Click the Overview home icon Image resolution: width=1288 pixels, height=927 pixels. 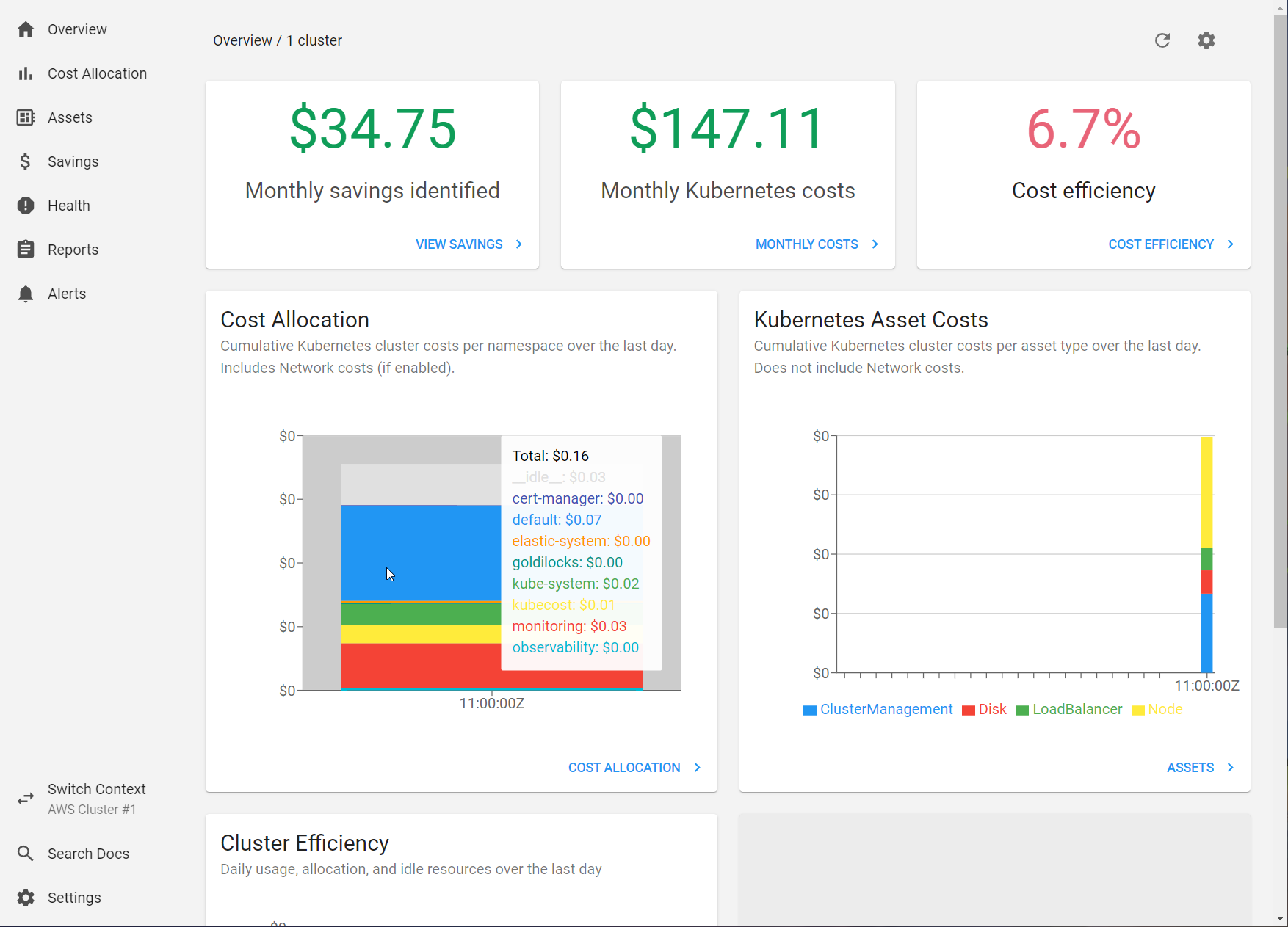(26, 29)
